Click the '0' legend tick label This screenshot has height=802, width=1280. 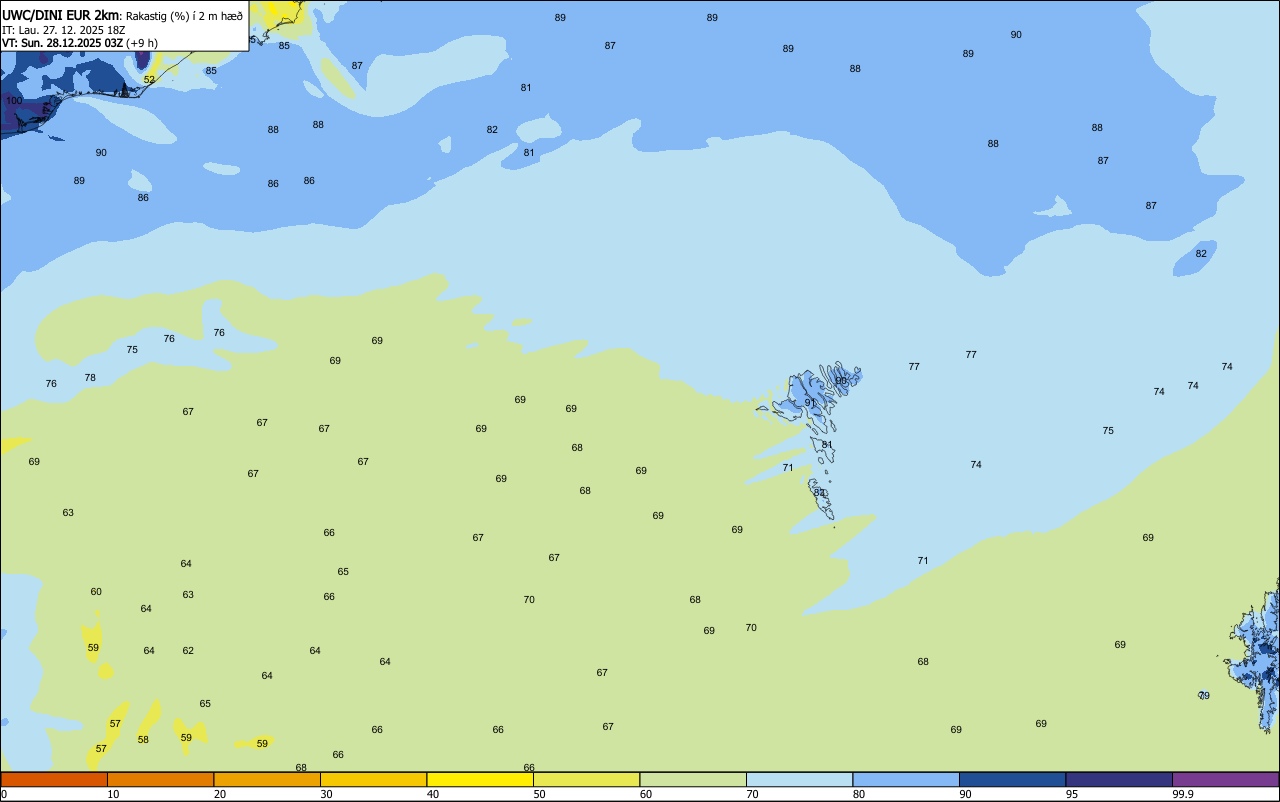click(x=4, y=794)
